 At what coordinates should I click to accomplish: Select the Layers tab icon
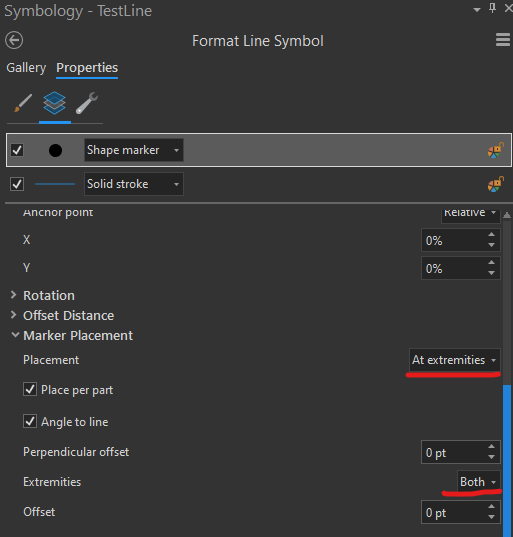54,103
